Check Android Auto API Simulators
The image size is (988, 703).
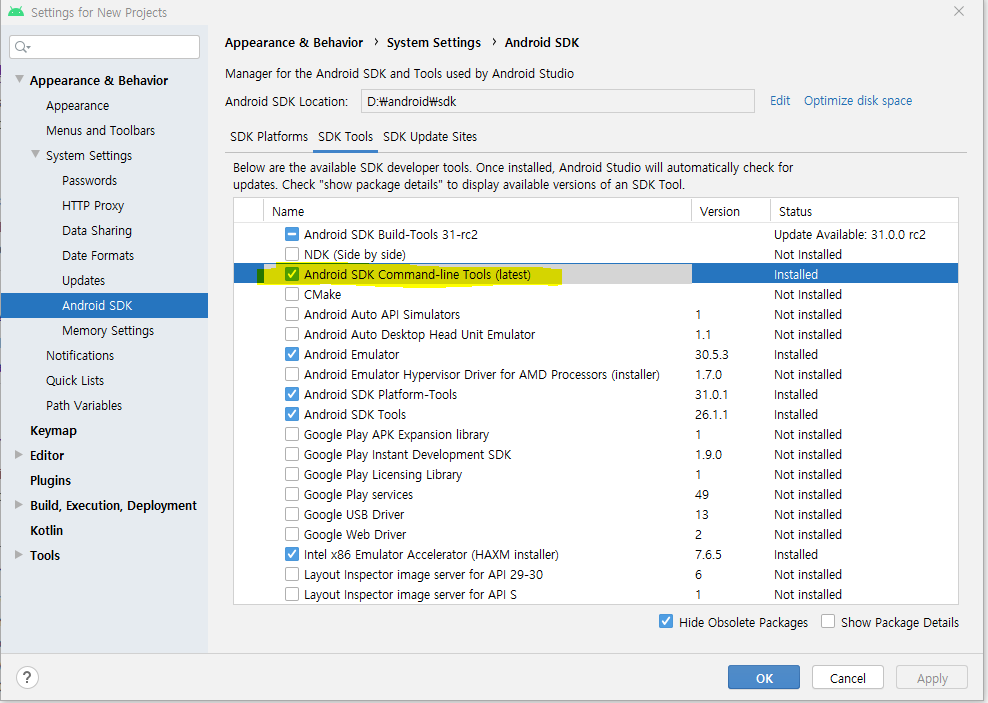292,314
